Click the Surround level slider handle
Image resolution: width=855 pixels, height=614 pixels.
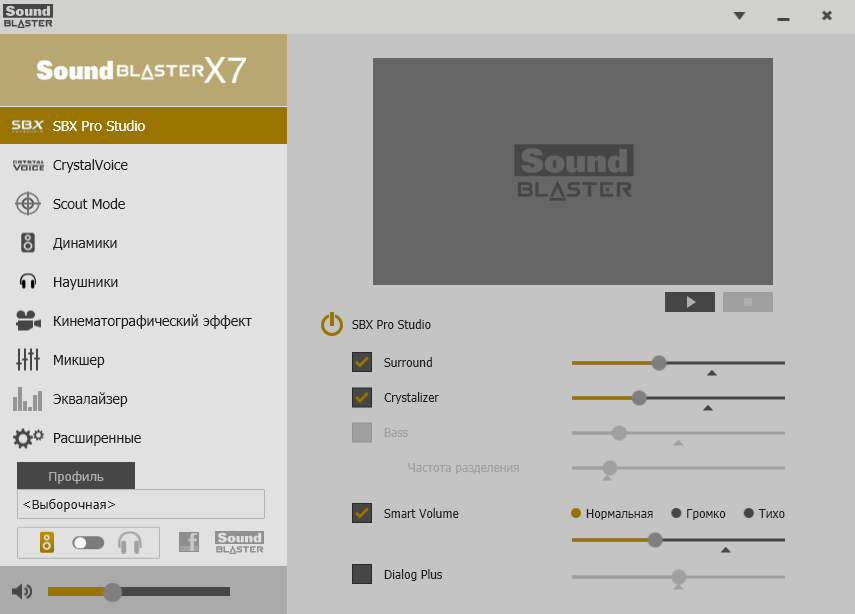point(659,363)
